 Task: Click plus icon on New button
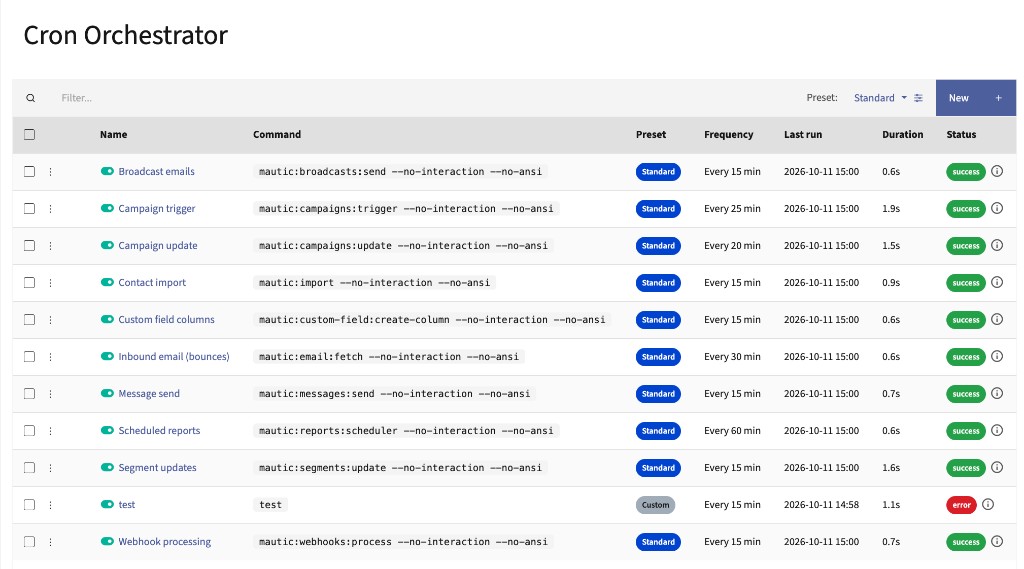click(x=999, y=98)
